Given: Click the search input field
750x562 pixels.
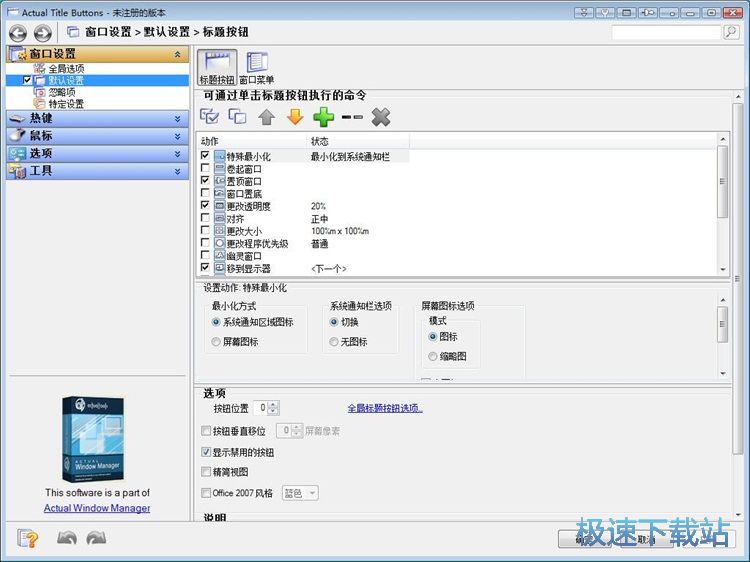Looking at the screenshot, I should (x=666, y=32).
